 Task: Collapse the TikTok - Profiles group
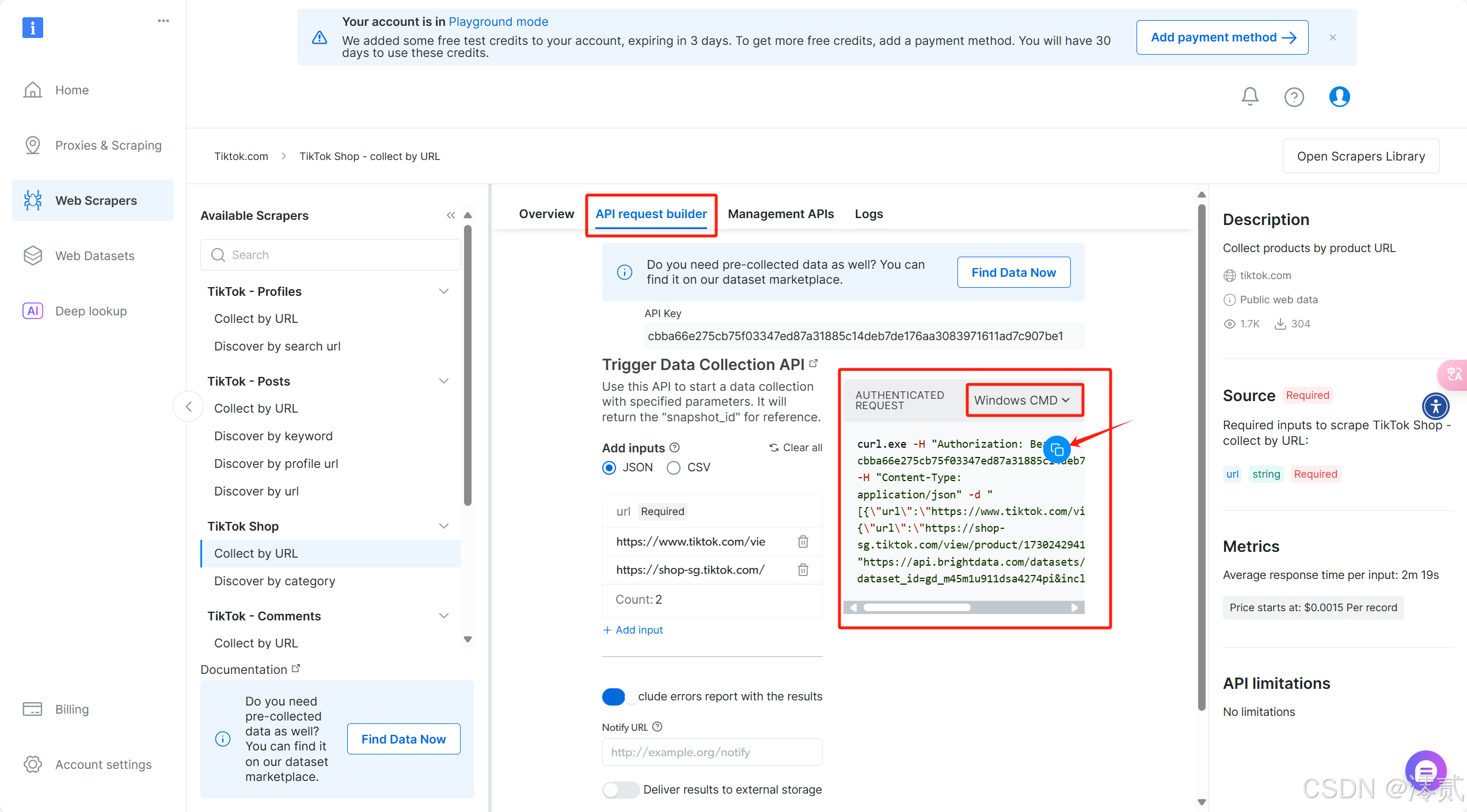click(444, 291)
